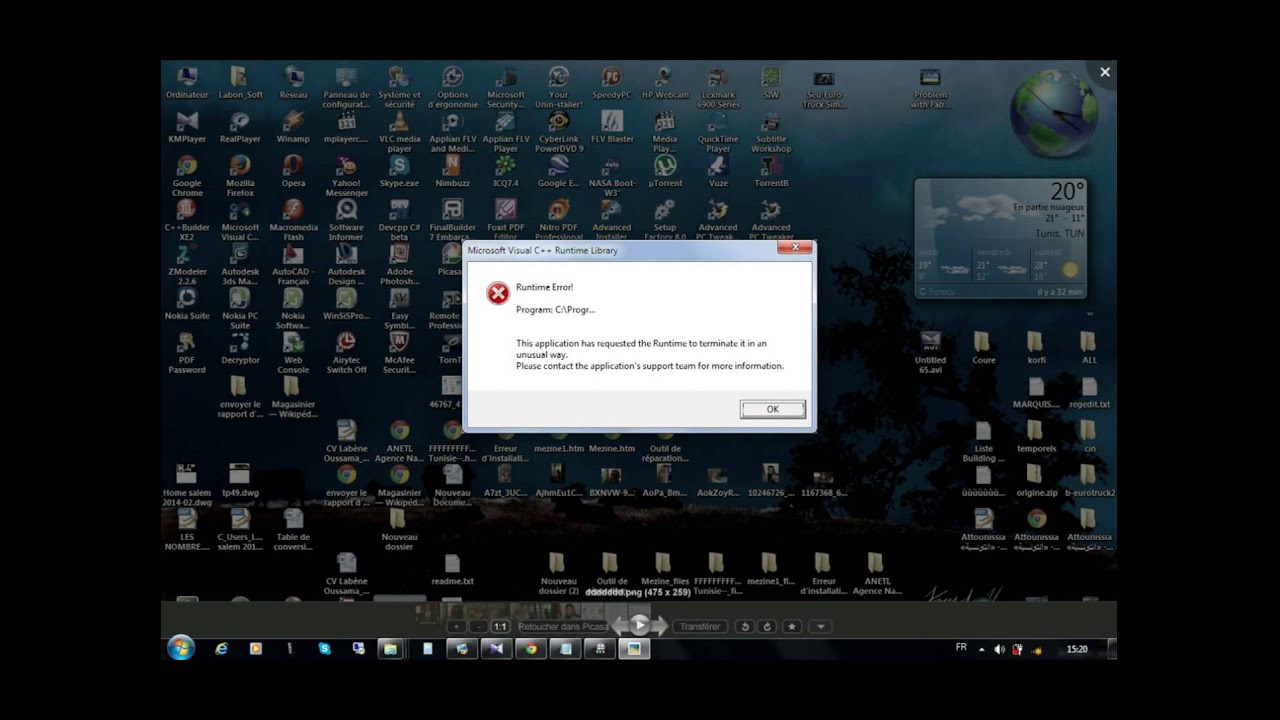Select the Mozilla Firefox desktop icon
The height and width of the screenshot is (720, 1280).
coord(240,177)
